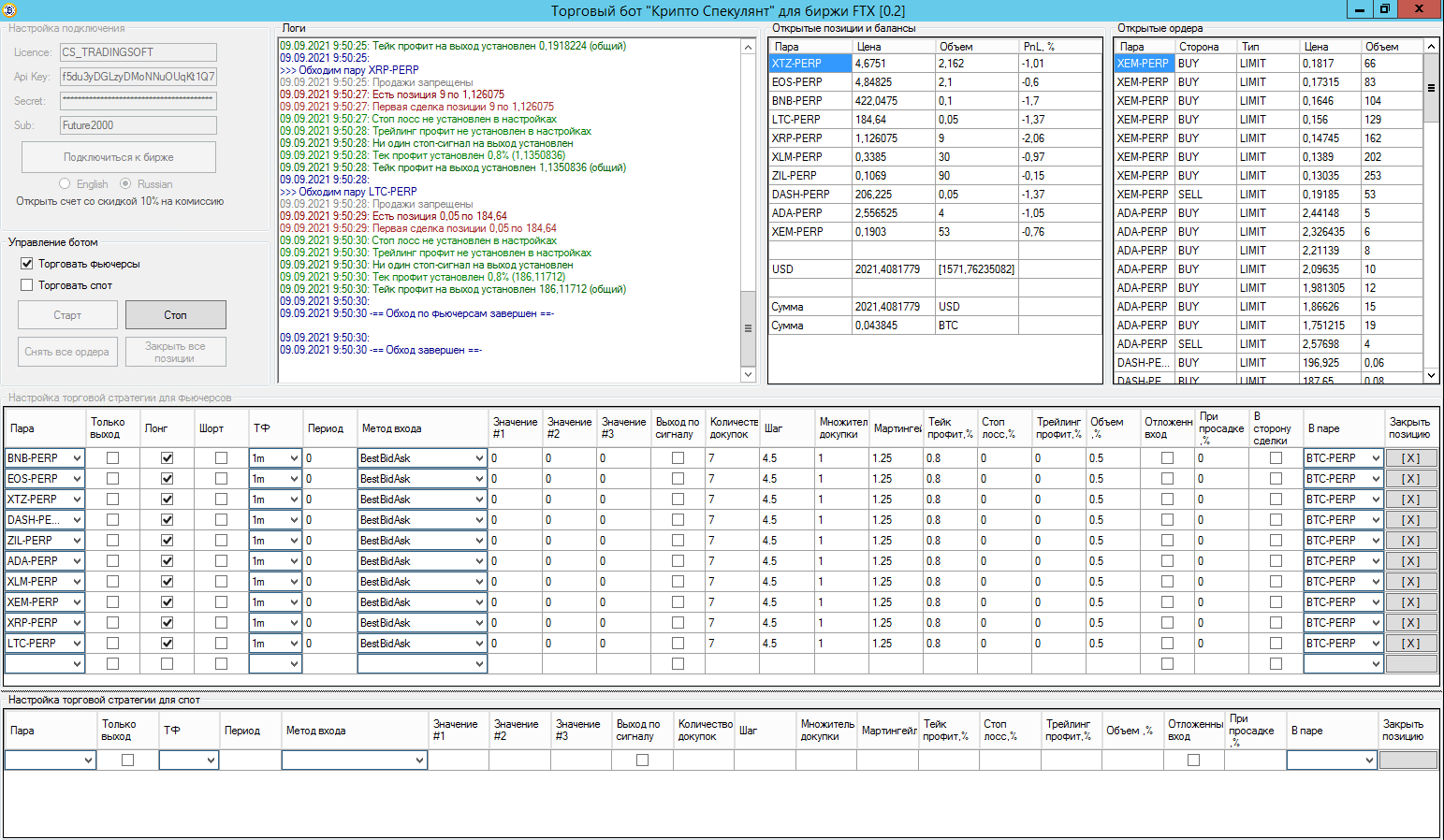Close position [X] for BNB-PERP row

point(1410,458)
